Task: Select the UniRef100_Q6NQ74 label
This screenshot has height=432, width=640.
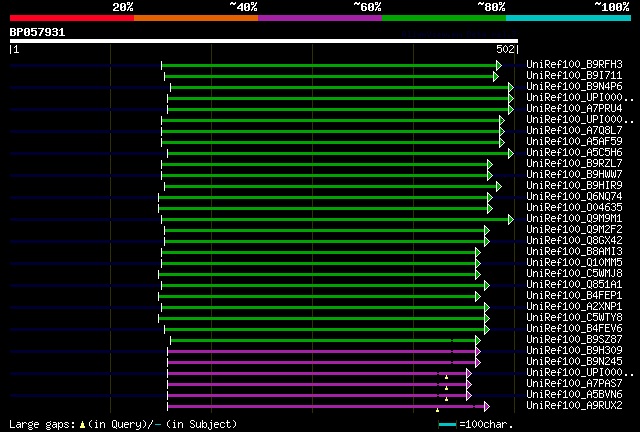Action: coord(574,196)
